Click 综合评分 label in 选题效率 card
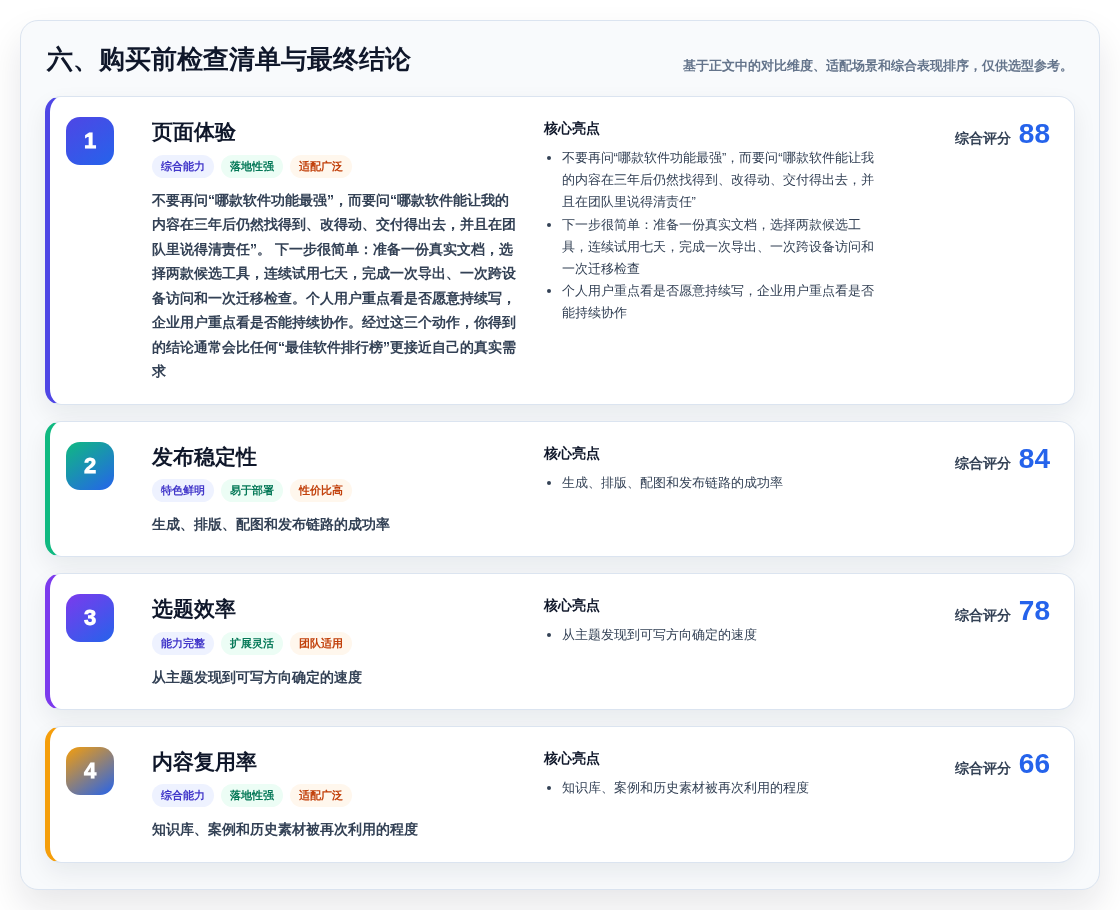1120x910 pixels. 983,616
